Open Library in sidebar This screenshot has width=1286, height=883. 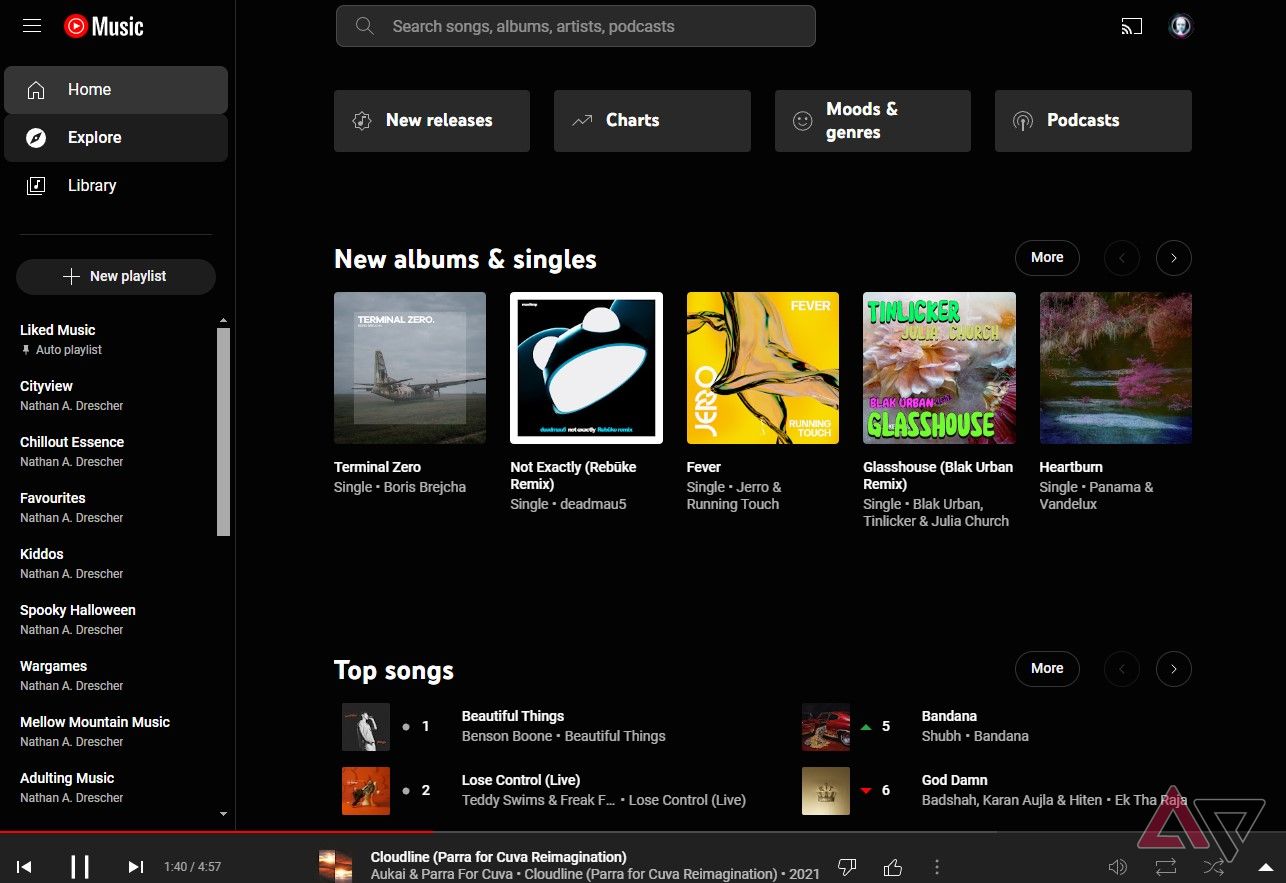(x=116, y=186)
